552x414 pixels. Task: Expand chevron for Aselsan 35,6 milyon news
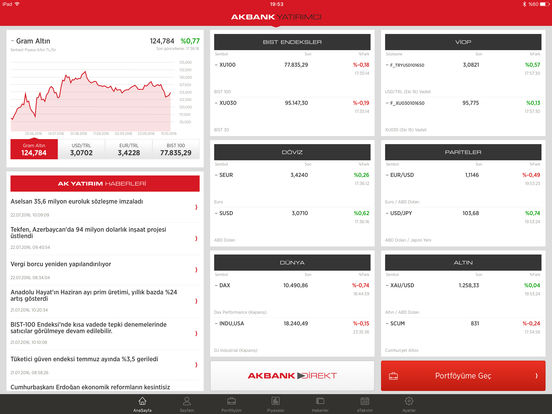pyautogui.click(x=196, y=207)
